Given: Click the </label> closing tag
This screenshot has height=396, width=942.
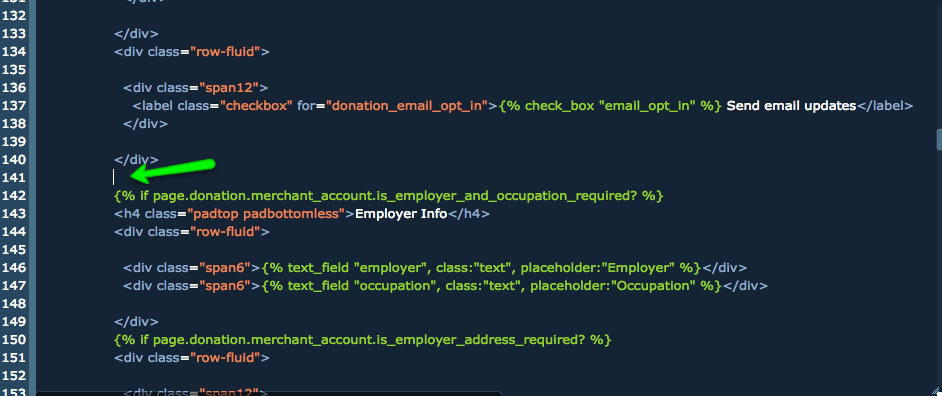Looking at the screenshot, I should point(884,106).
